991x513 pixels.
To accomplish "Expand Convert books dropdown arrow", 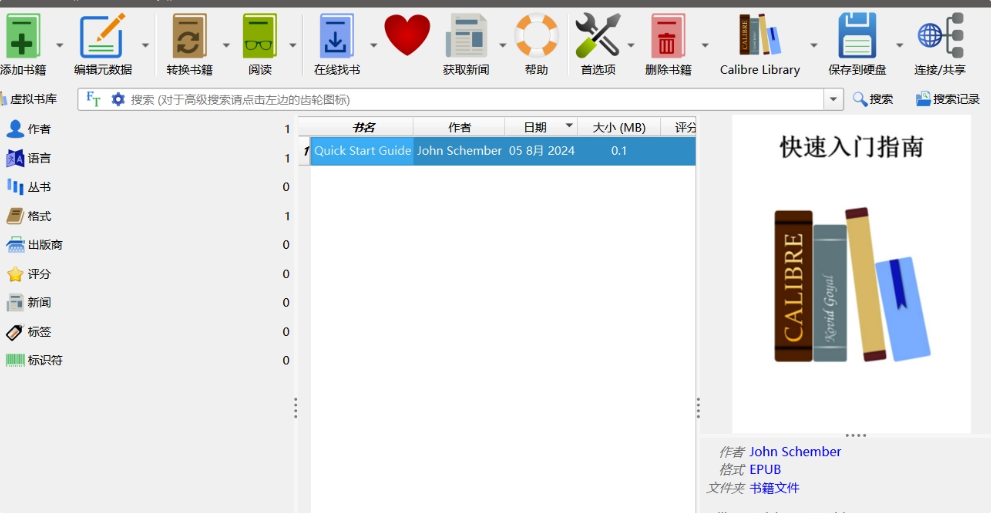I will 226,45.
